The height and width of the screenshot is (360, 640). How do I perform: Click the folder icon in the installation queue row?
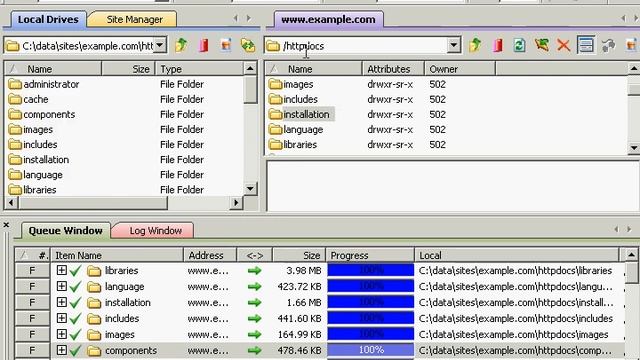tap(94, 303)
